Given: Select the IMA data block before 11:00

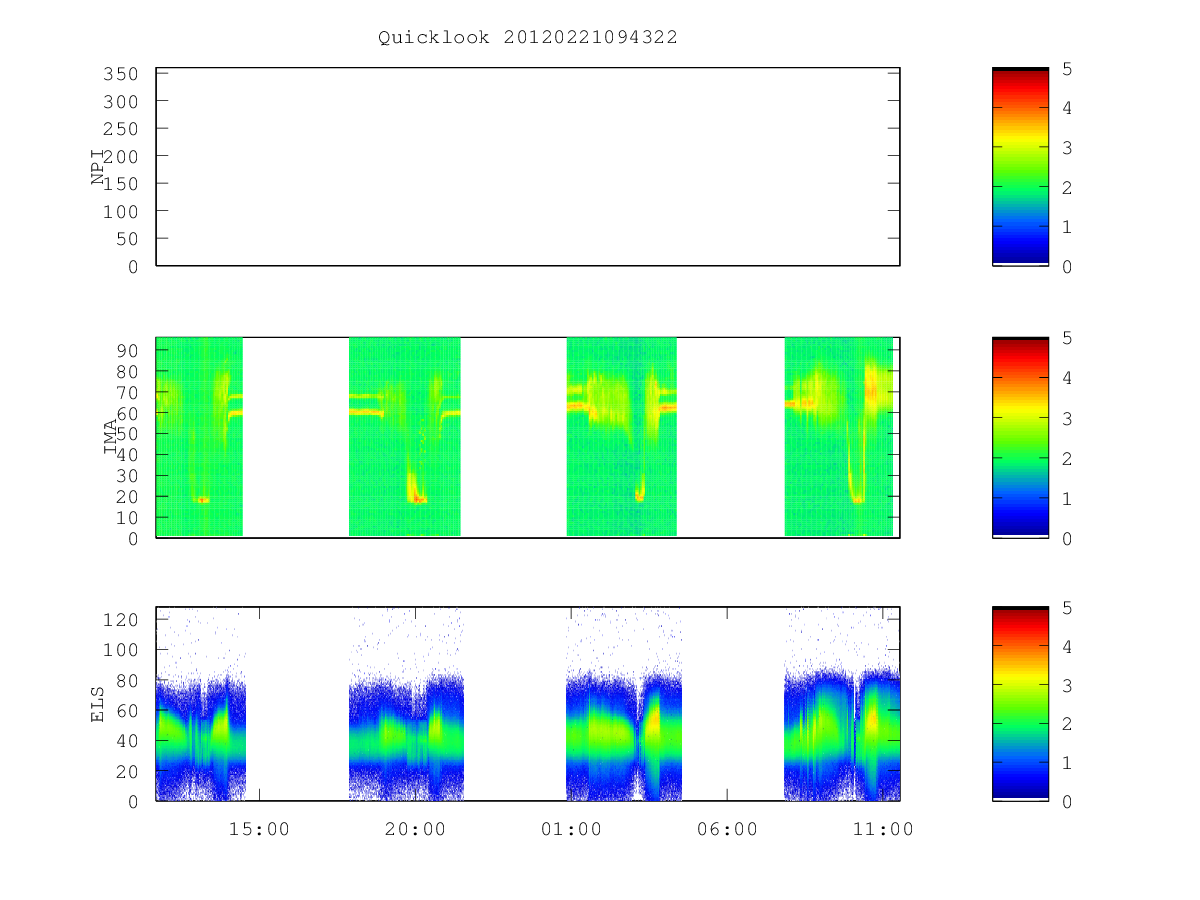Looking at the screenshot, I should coord(839,437).
